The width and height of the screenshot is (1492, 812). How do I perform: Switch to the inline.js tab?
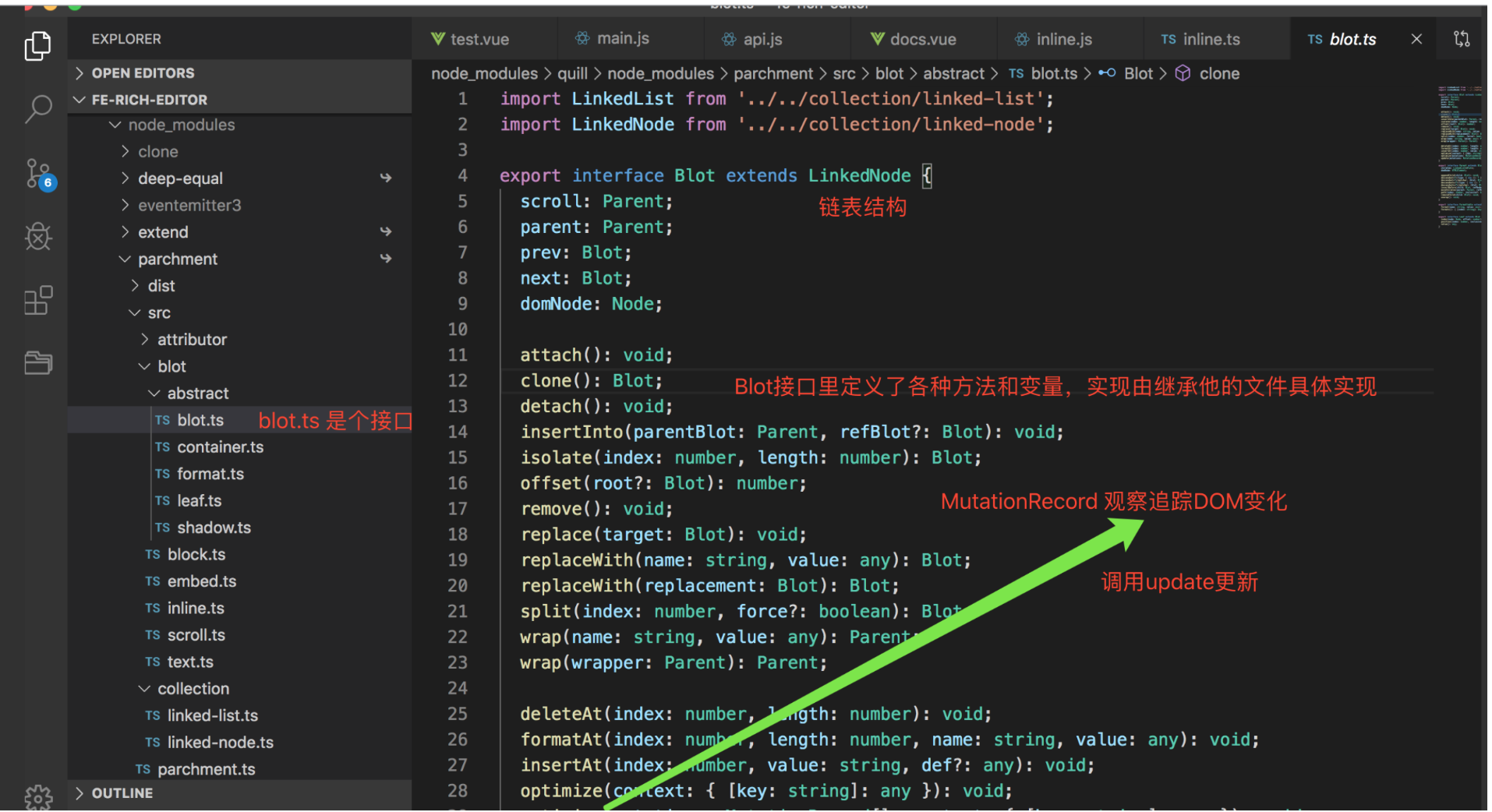(x=1070, y=39)
